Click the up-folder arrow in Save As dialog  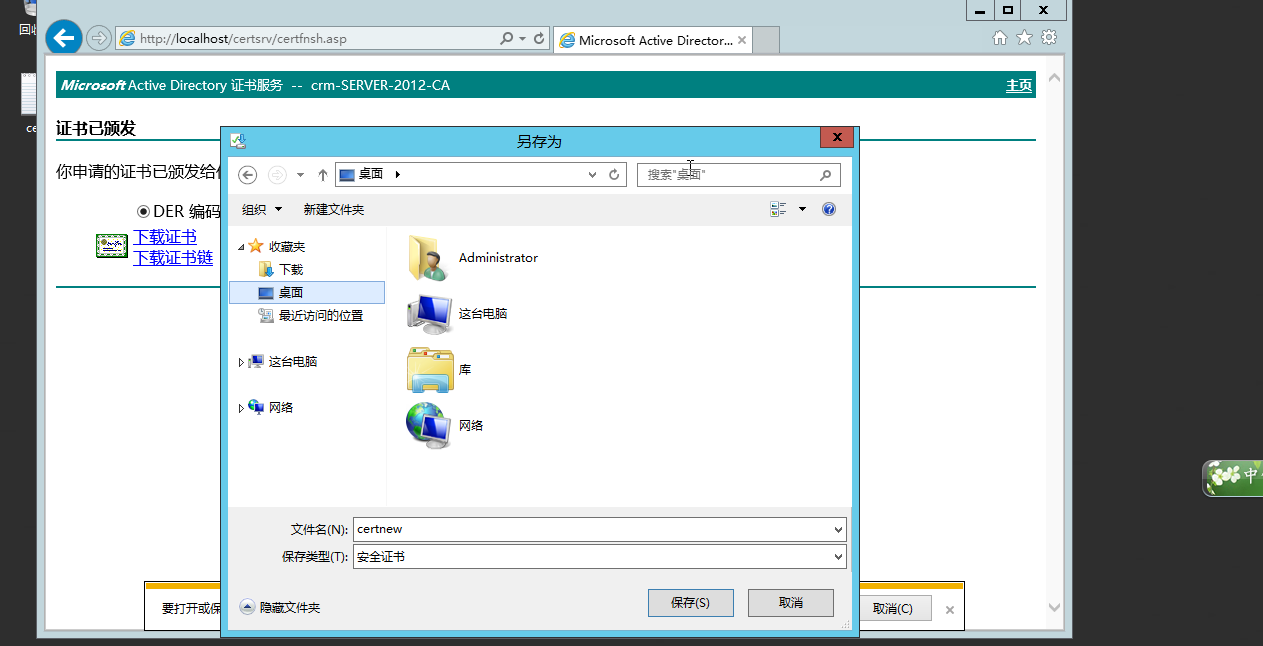pos(322,175)
